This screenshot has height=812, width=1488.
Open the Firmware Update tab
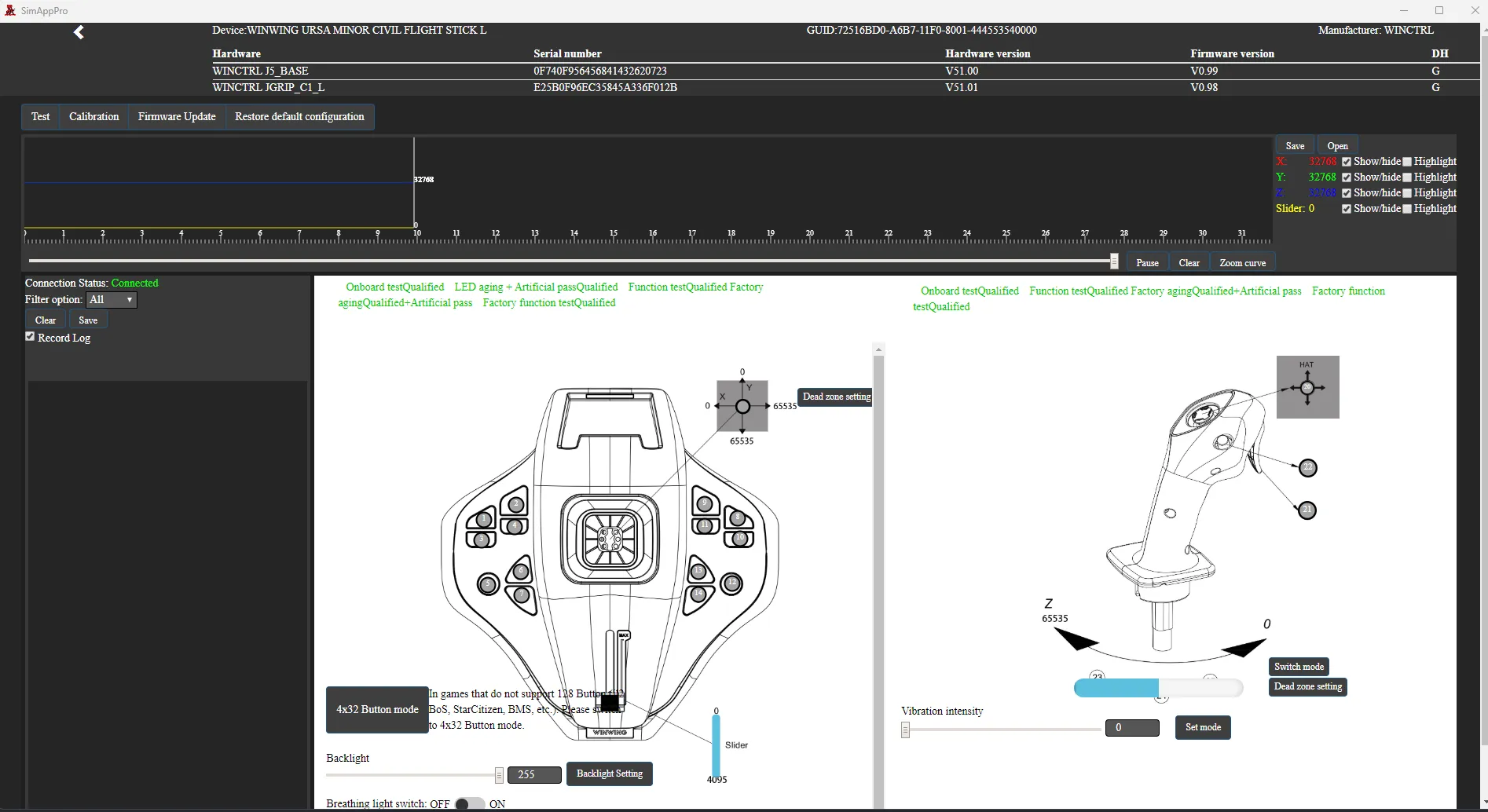(x=177, y=117)
